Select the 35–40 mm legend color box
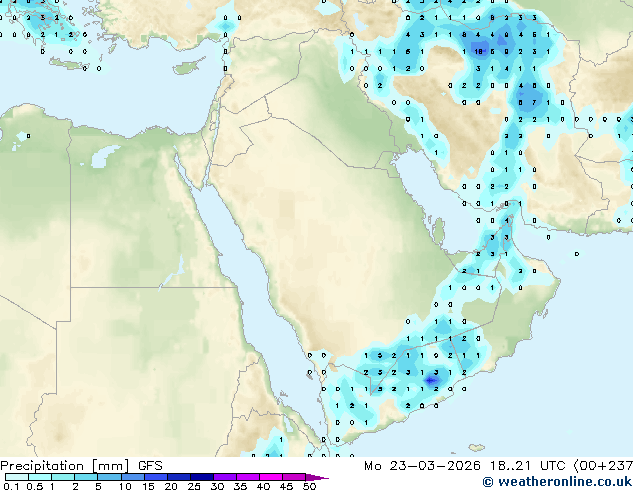This screenshot has width=634, height=490. point(247,477)
